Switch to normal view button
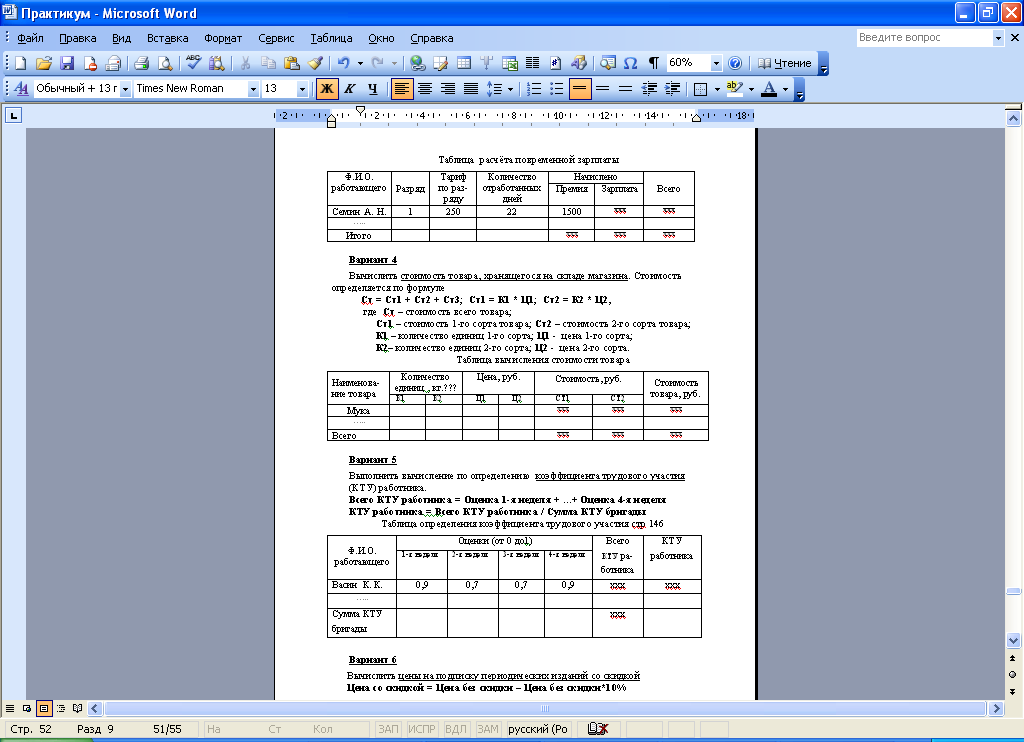 click(10, 708)
